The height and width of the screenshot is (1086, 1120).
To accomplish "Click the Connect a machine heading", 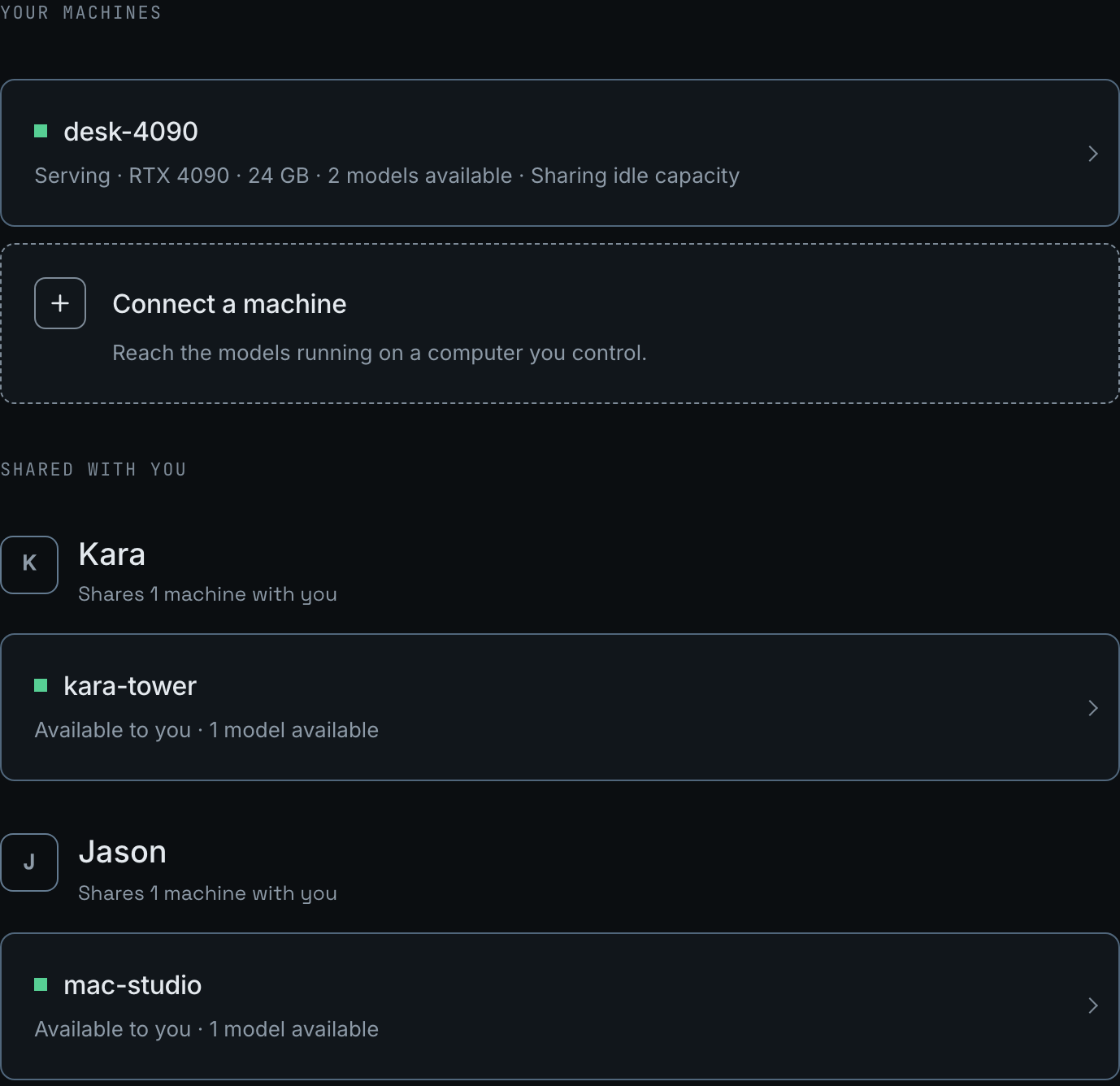I will pos(229,304).
